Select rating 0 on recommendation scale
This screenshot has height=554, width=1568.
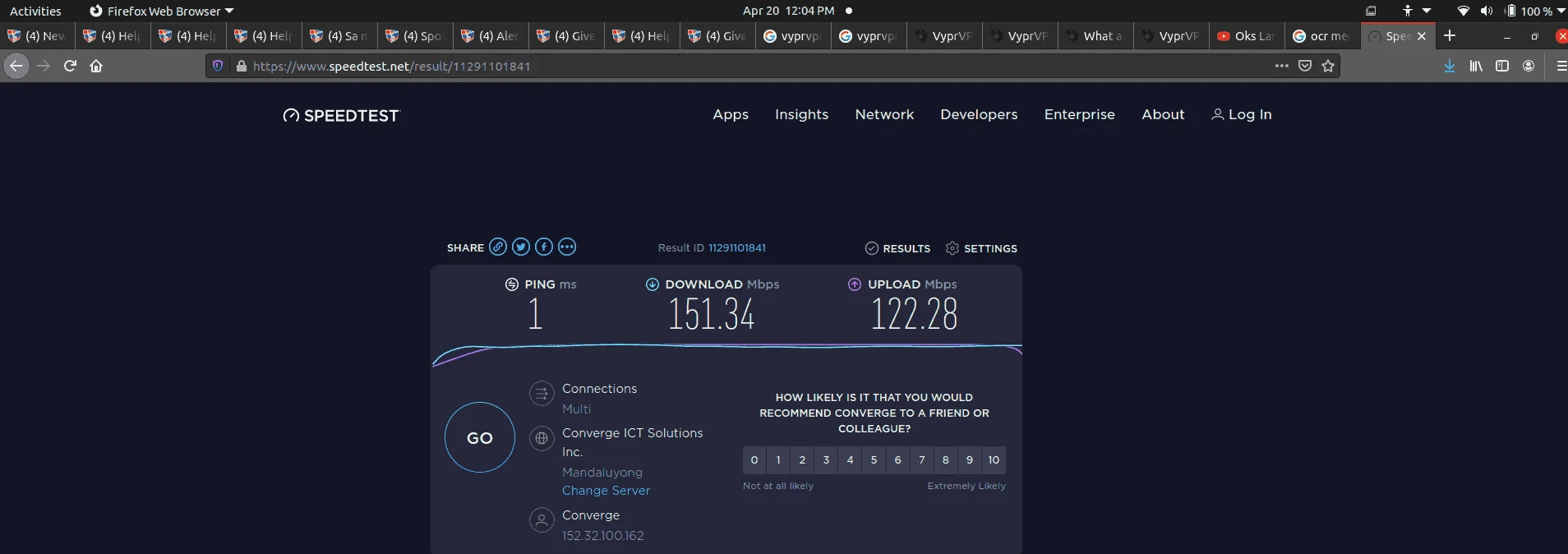[x=754, y=460]
